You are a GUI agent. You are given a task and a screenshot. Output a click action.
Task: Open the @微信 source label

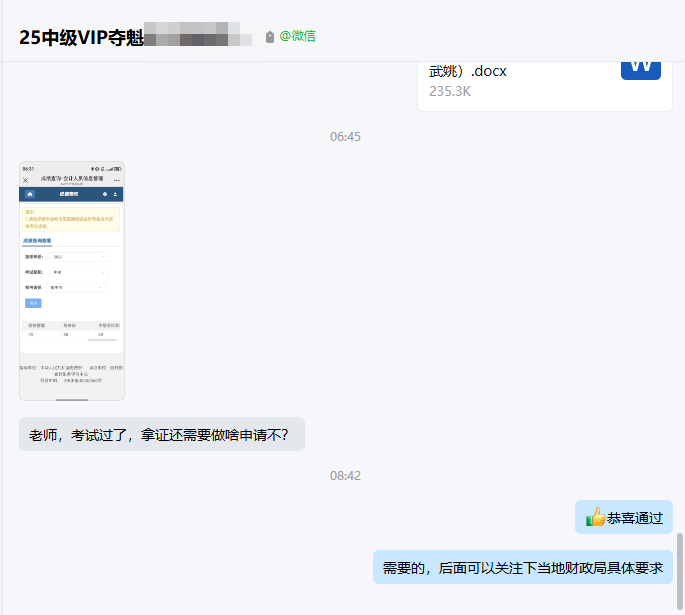[297, 37]
